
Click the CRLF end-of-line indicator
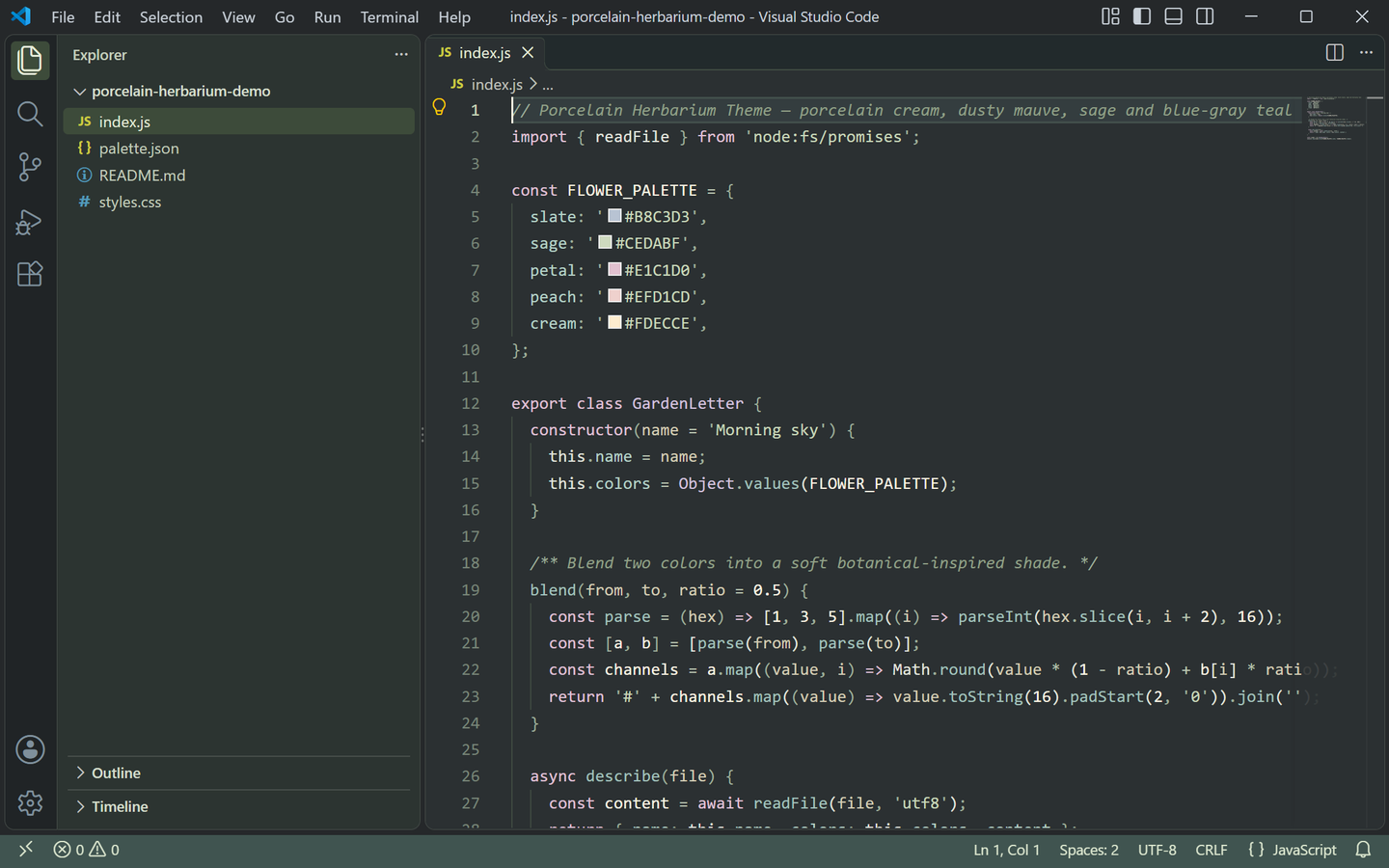click(x=1212, y=850)
